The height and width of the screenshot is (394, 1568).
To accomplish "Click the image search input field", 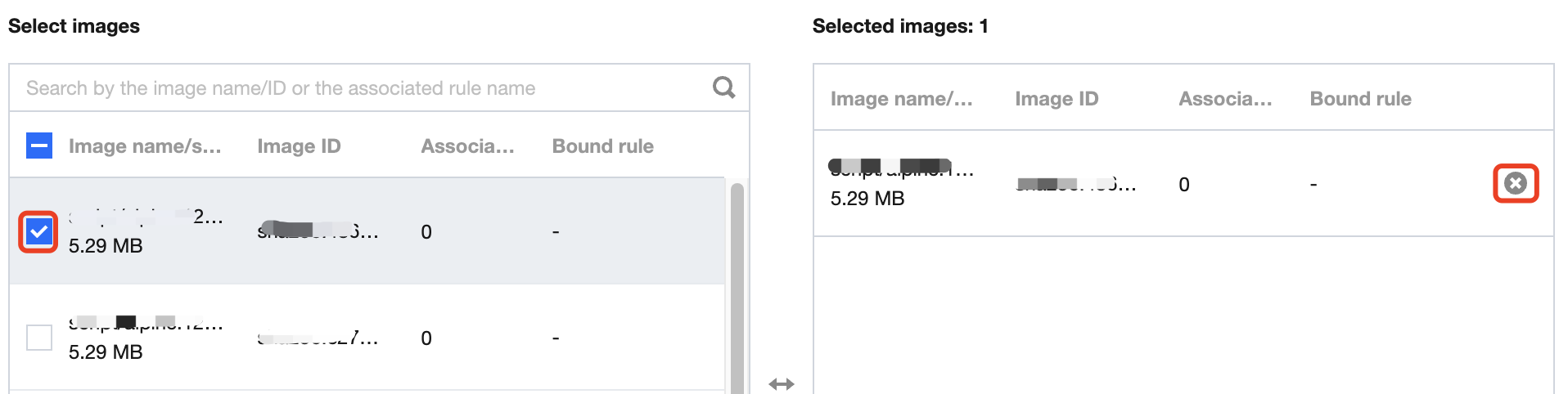I will [360, 88].
